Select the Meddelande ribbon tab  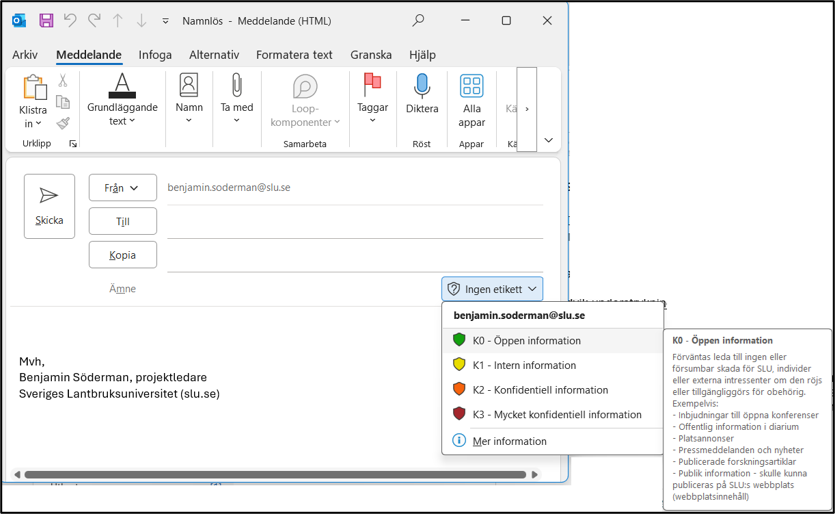(89, 55)
